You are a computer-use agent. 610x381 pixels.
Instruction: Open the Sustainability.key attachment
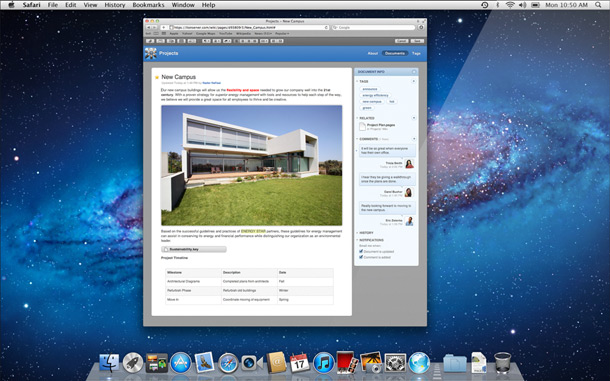pyautogui.click(x=194, y=249)
